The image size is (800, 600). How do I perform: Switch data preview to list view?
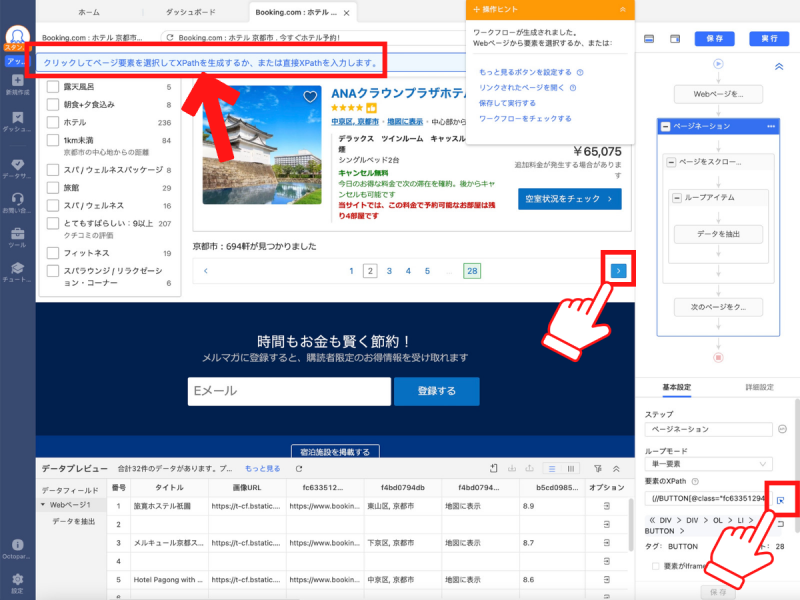coord(552,468)
